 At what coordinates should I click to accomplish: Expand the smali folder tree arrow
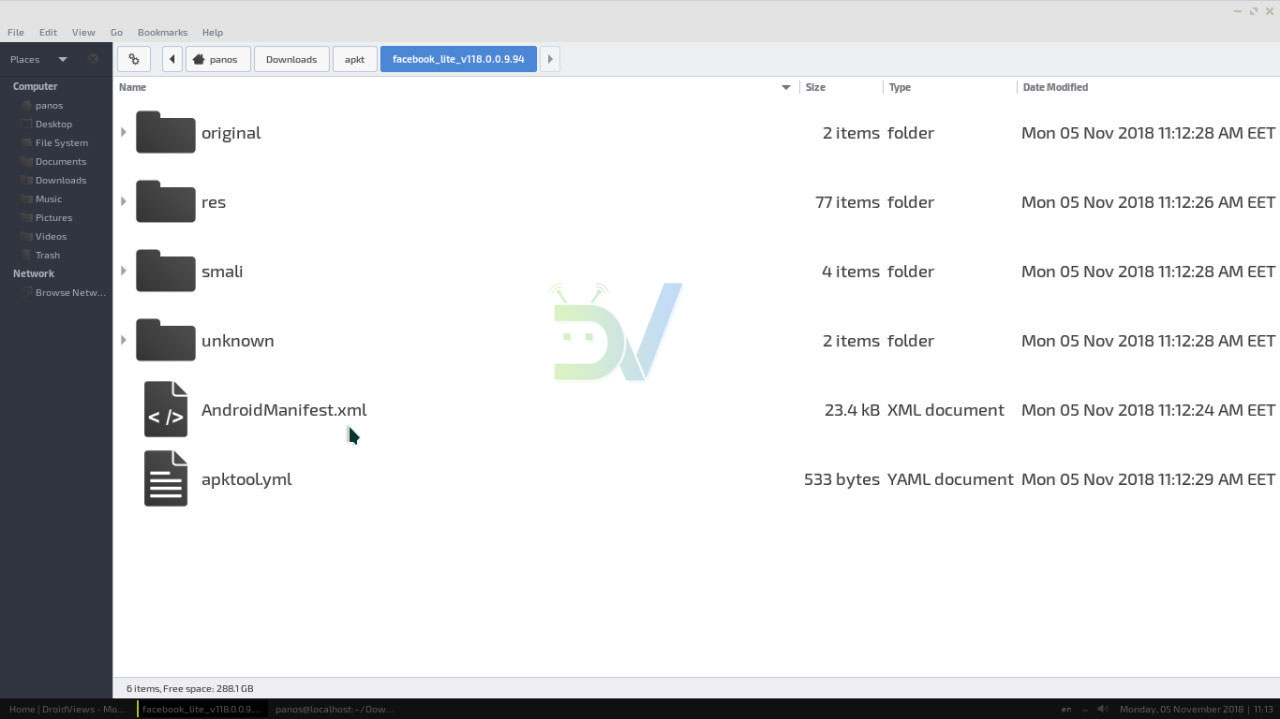(x=123, y=271)
